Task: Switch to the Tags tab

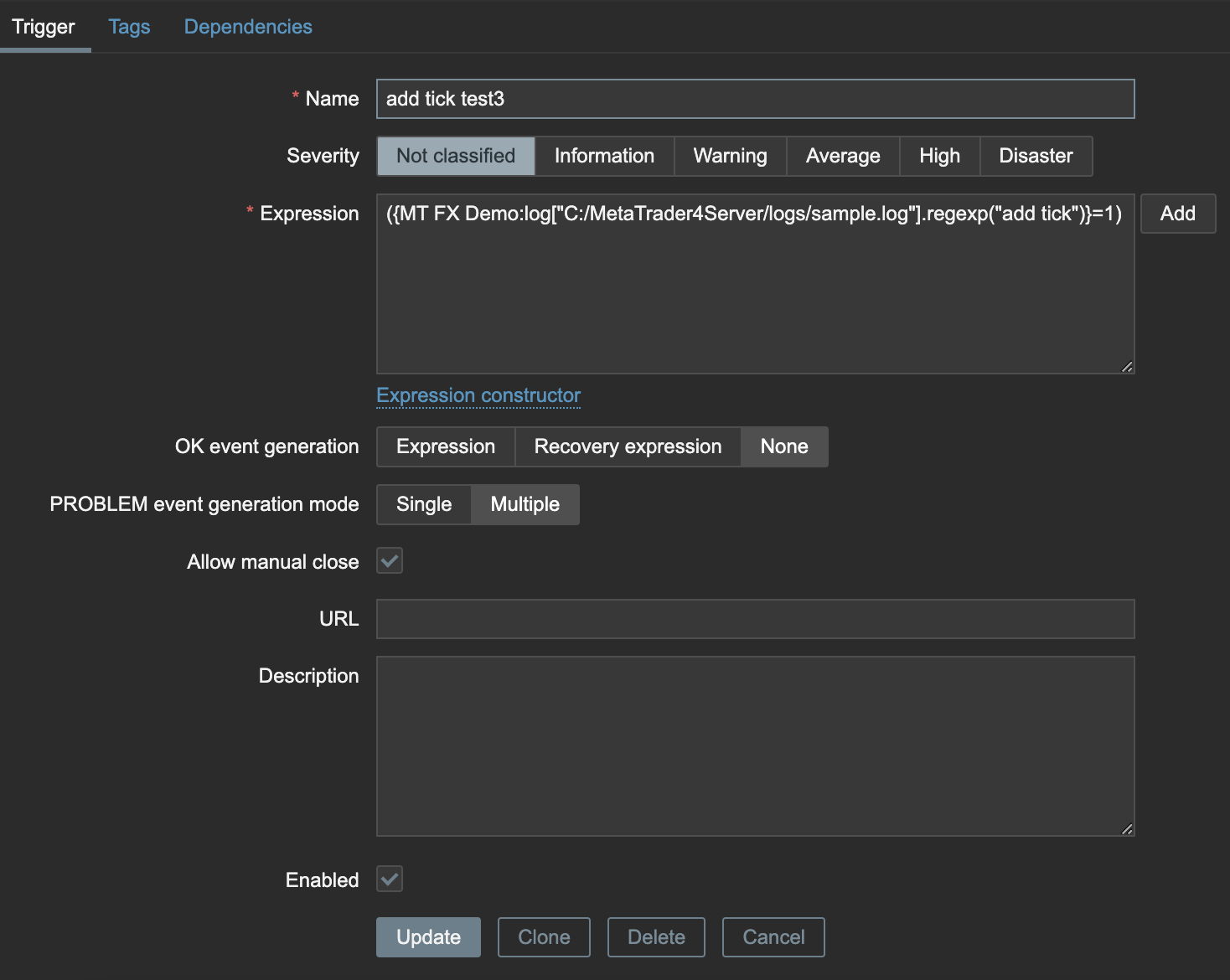Action: [x=129, y=27]
